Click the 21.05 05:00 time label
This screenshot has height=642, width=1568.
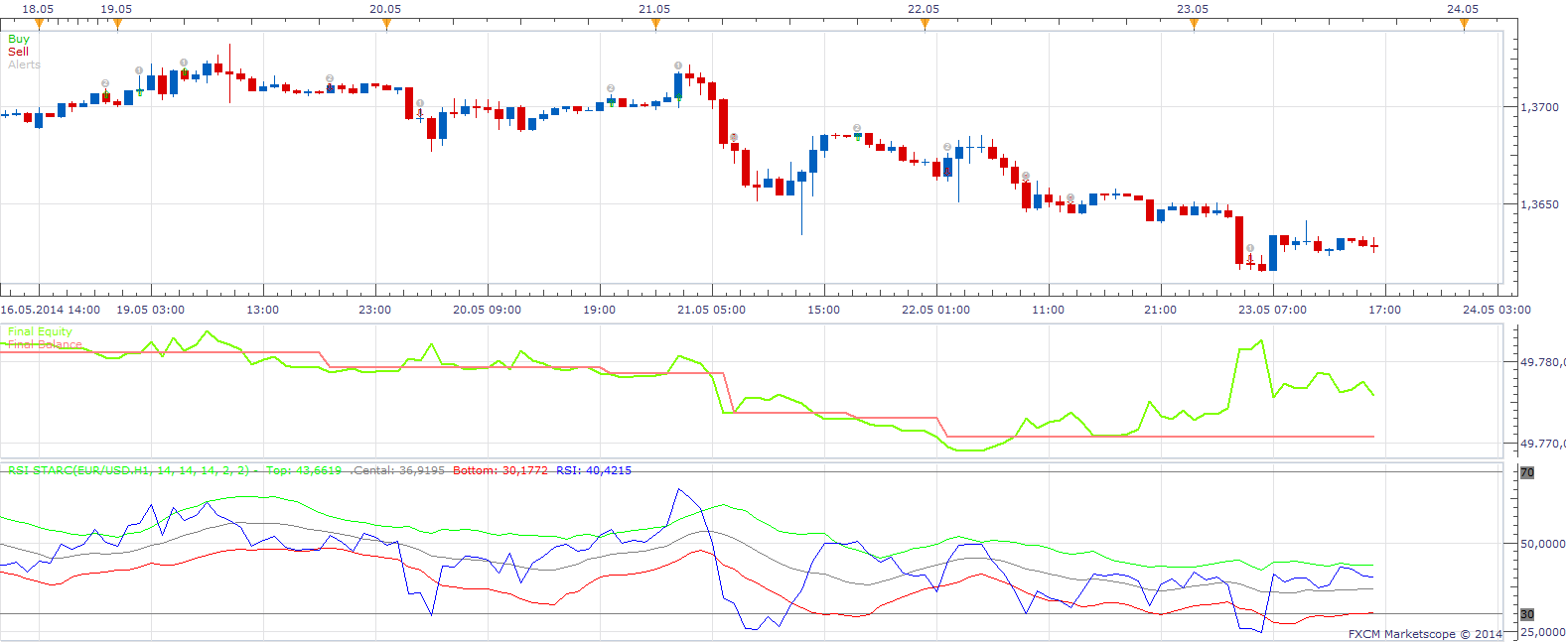(x=711, y=310)
